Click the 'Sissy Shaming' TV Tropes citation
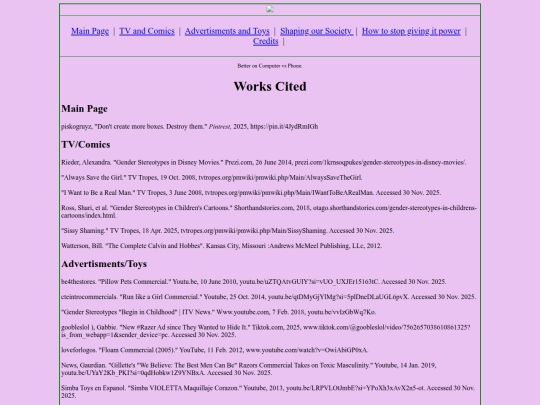540x405 pixels. pos(228,230)
